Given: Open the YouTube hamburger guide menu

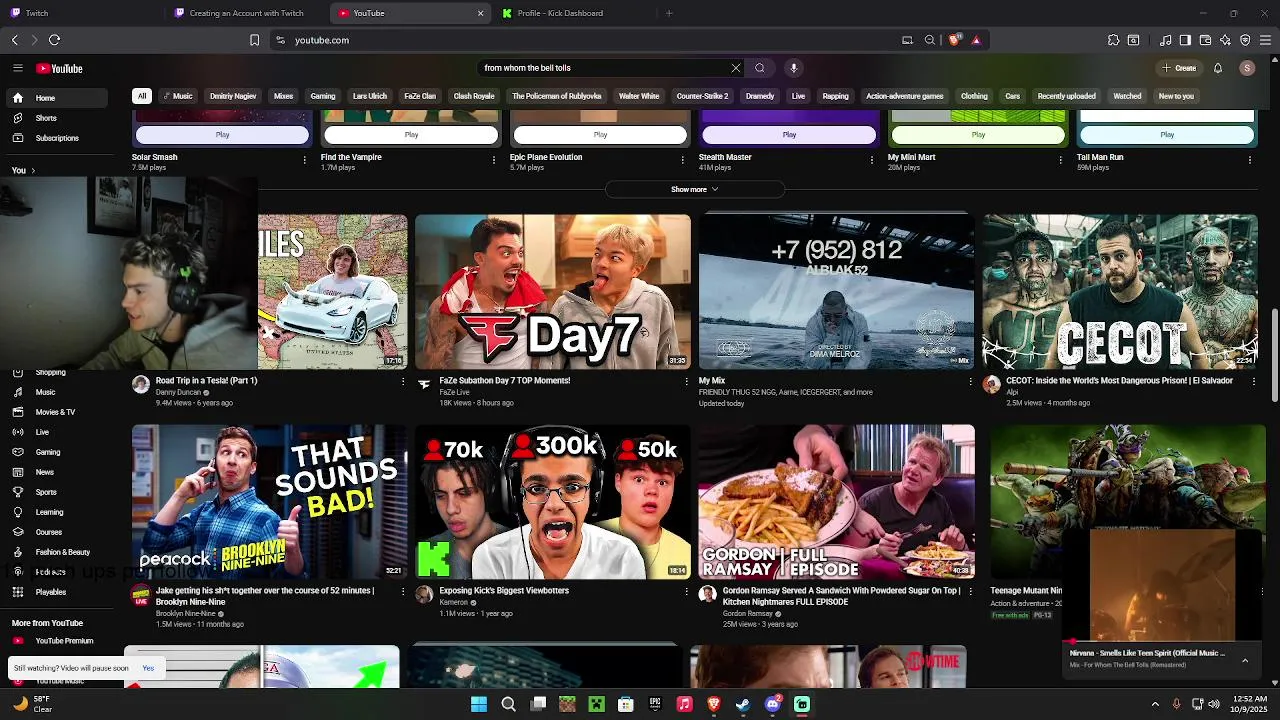Looking at the screenshot, I should click(x=17, y=68).
